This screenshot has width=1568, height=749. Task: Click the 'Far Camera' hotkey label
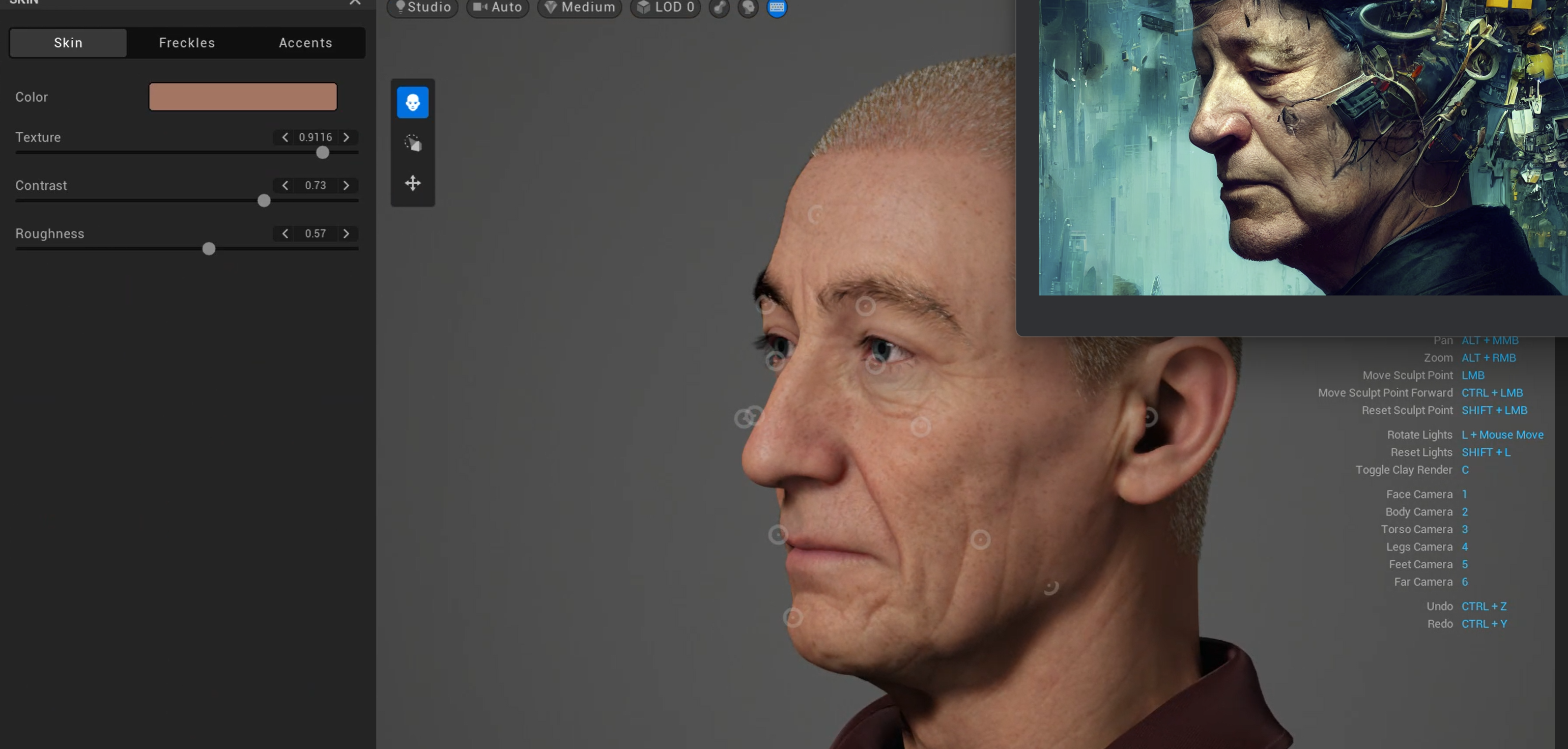click(1423, 582)
